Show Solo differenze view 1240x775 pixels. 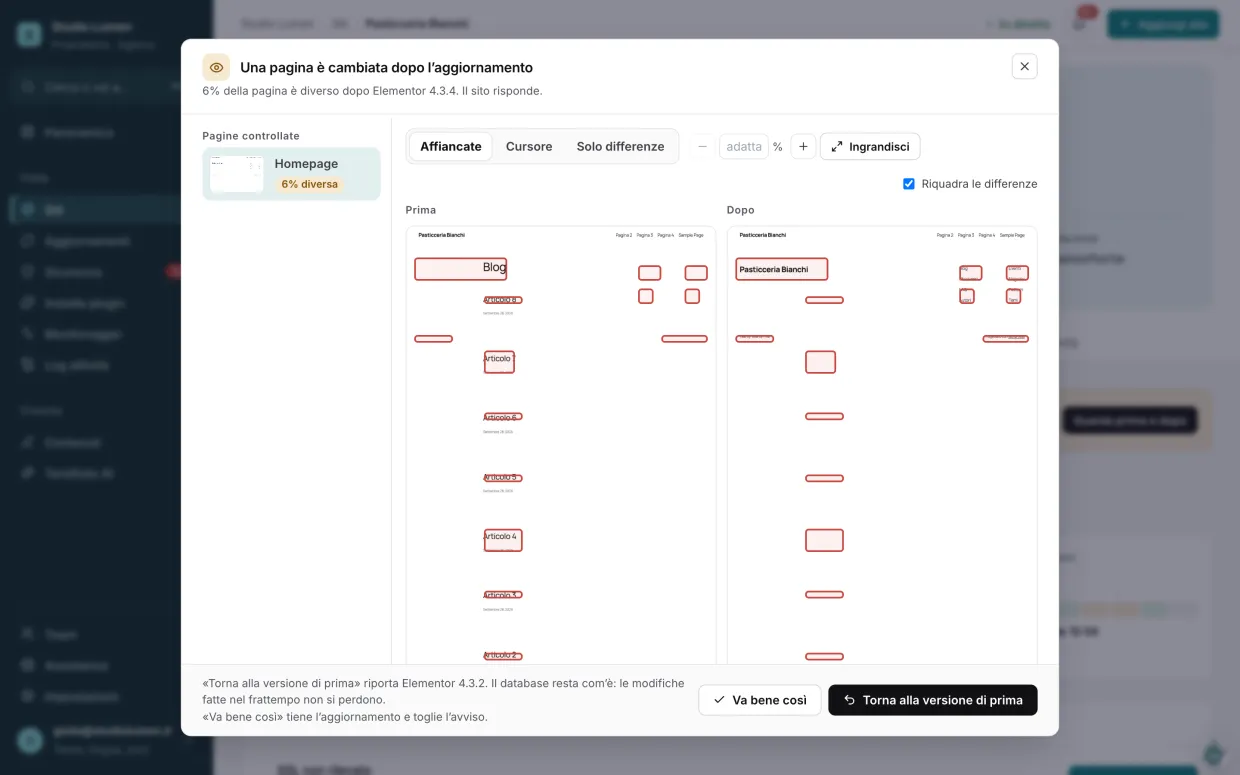pos(620,146)
